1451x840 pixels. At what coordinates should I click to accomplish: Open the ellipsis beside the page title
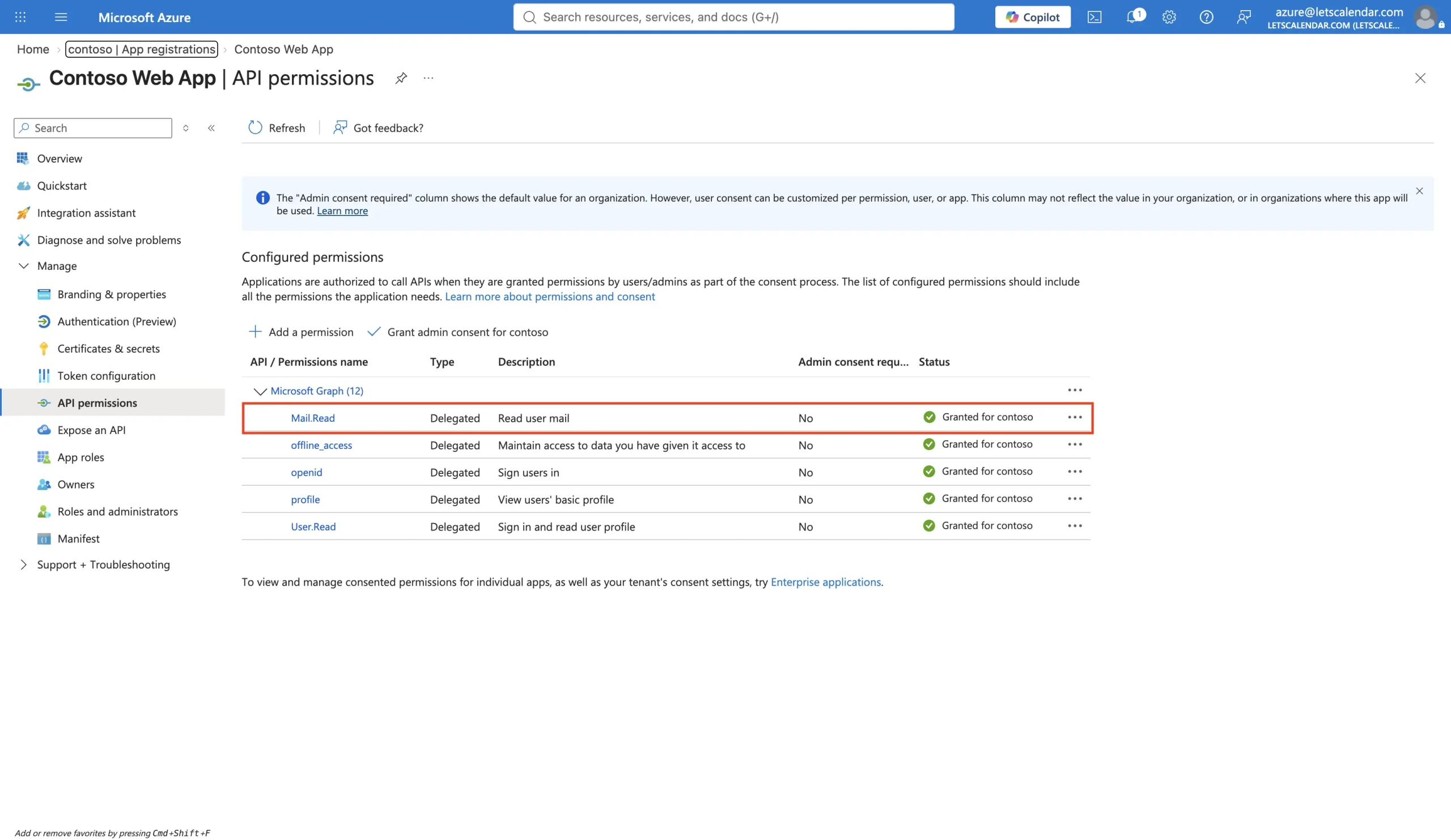[x=428, y=78]
